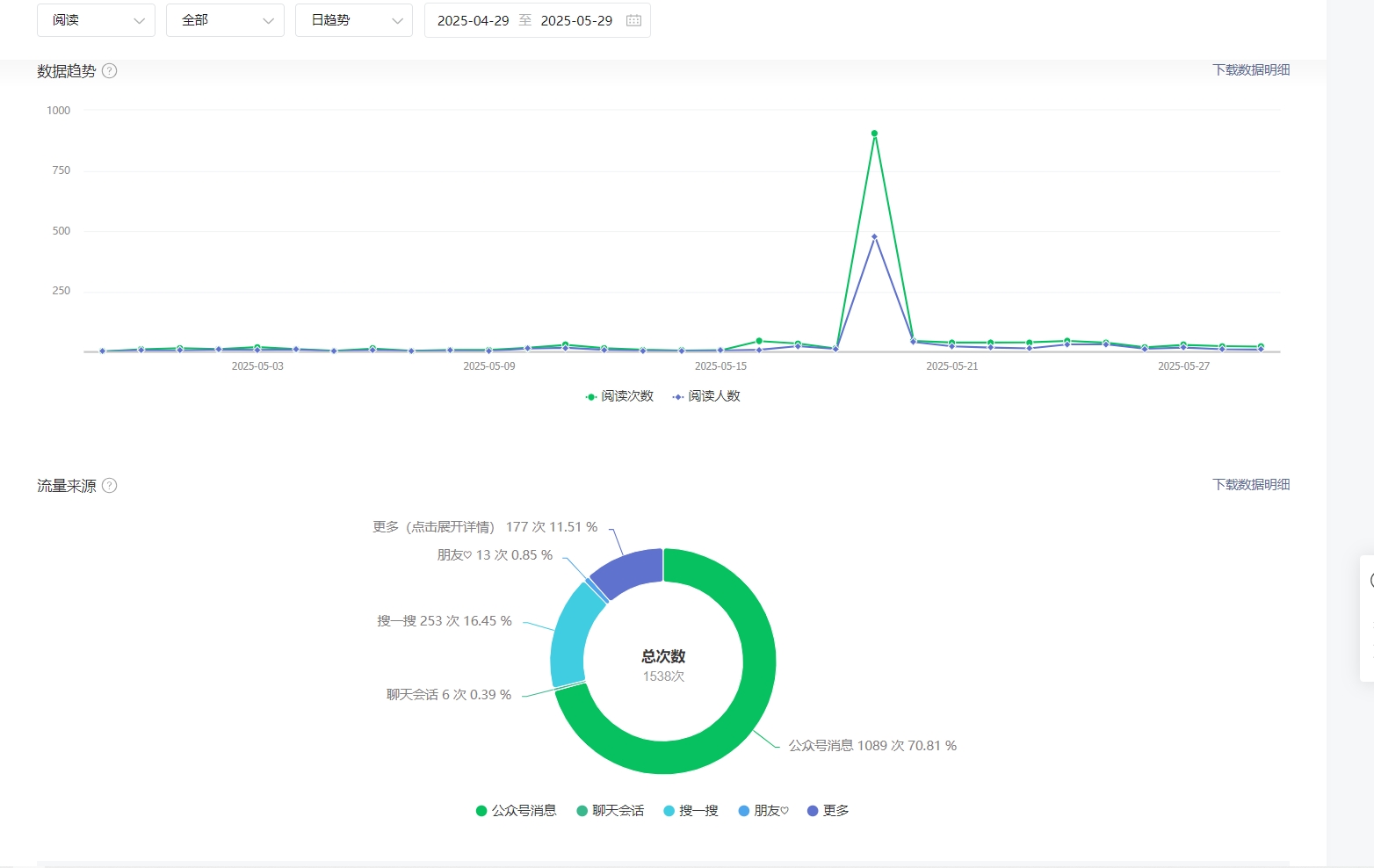
Task: Click help icon beside 流量来源 title
Action: coord(110,486)
